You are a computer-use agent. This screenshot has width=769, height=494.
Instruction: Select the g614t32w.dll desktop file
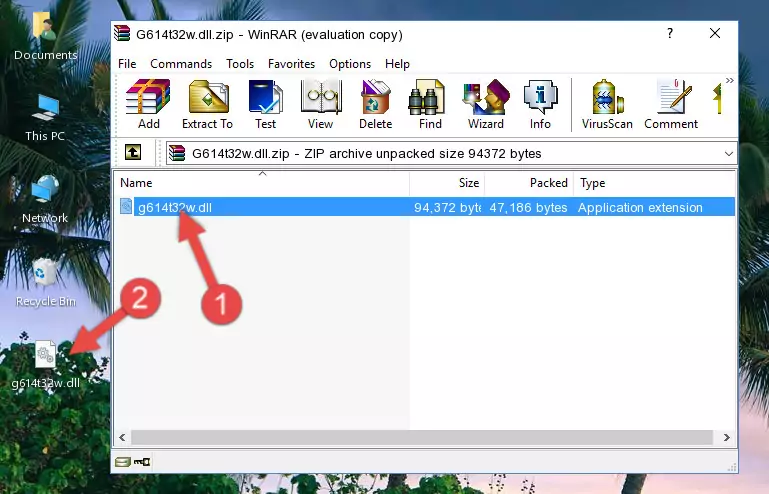click(x=45, y=365)
